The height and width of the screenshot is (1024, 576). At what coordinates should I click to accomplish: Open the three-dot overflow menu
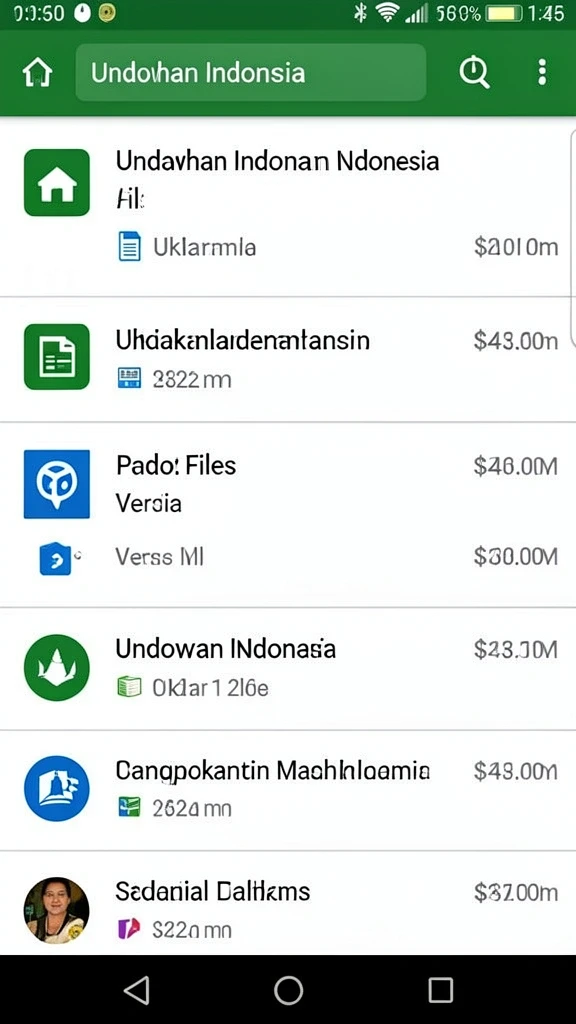[x=541, y=72]
